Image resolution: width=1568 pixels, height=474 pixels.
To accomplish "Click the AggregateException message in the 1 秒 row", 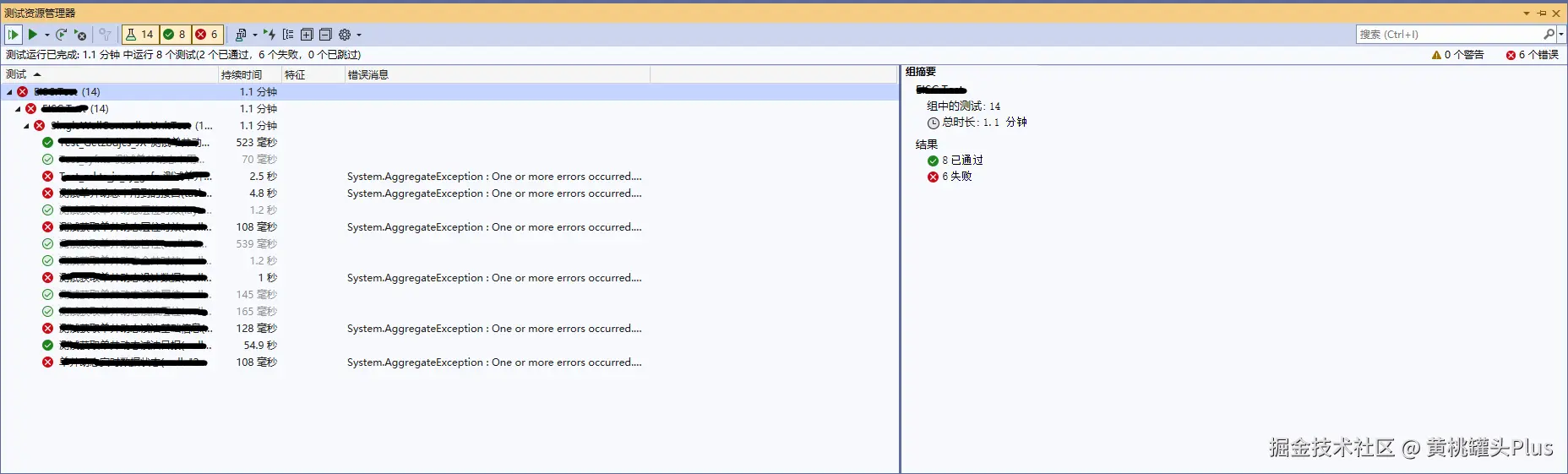I will click(494, 278).
